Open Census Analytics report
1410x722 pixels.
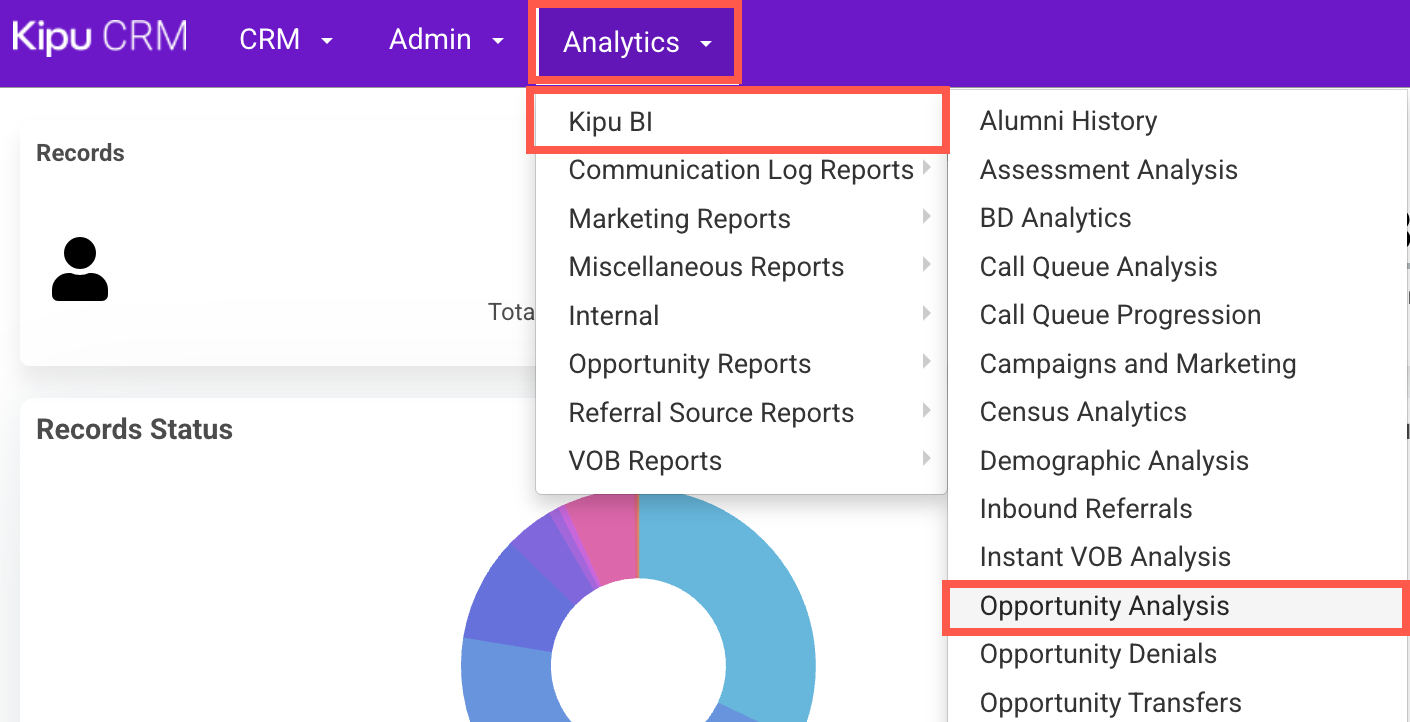point(1083,412)
